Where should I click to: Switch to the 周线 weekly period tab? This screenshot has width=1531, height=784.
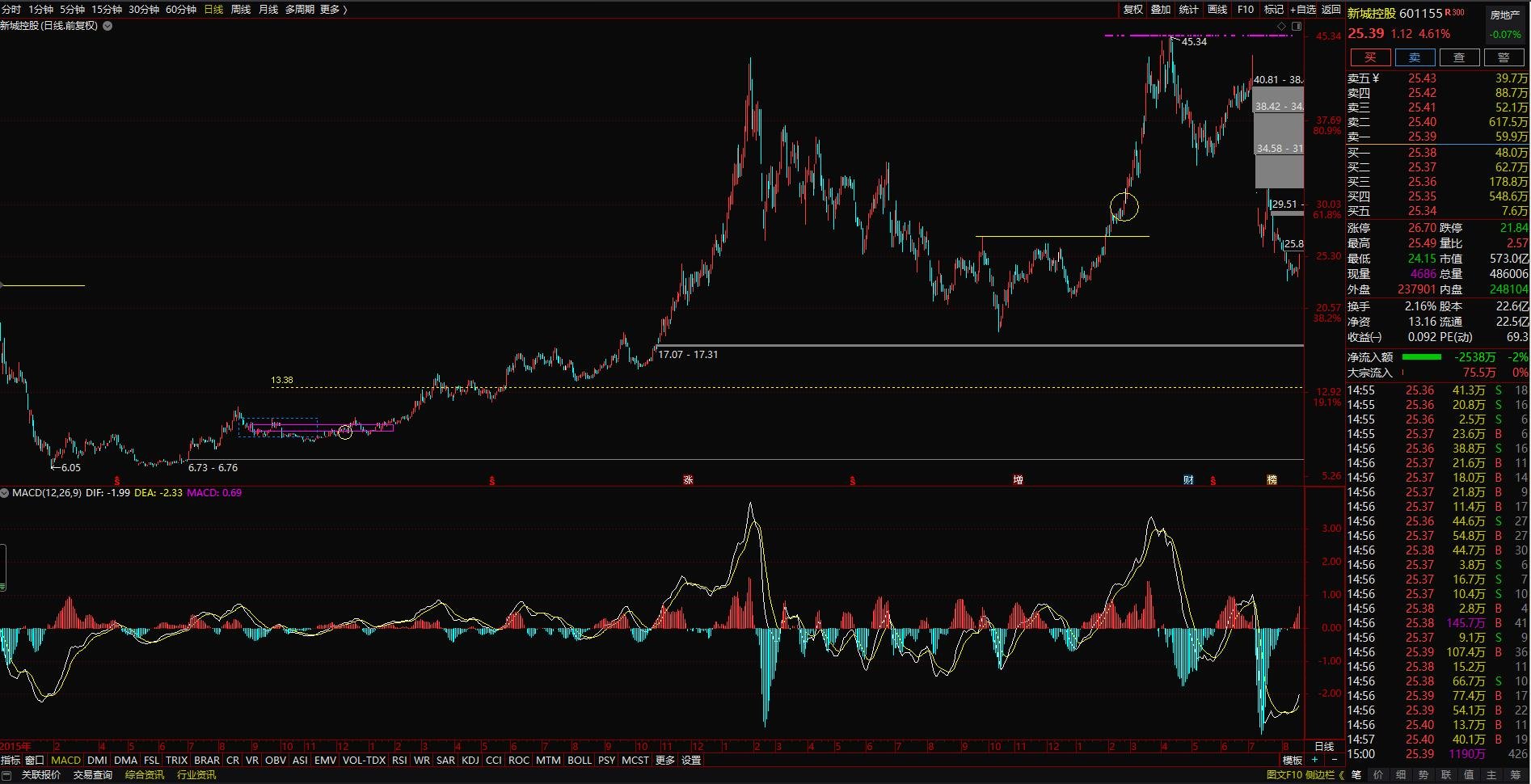click(x=241, y=10)
